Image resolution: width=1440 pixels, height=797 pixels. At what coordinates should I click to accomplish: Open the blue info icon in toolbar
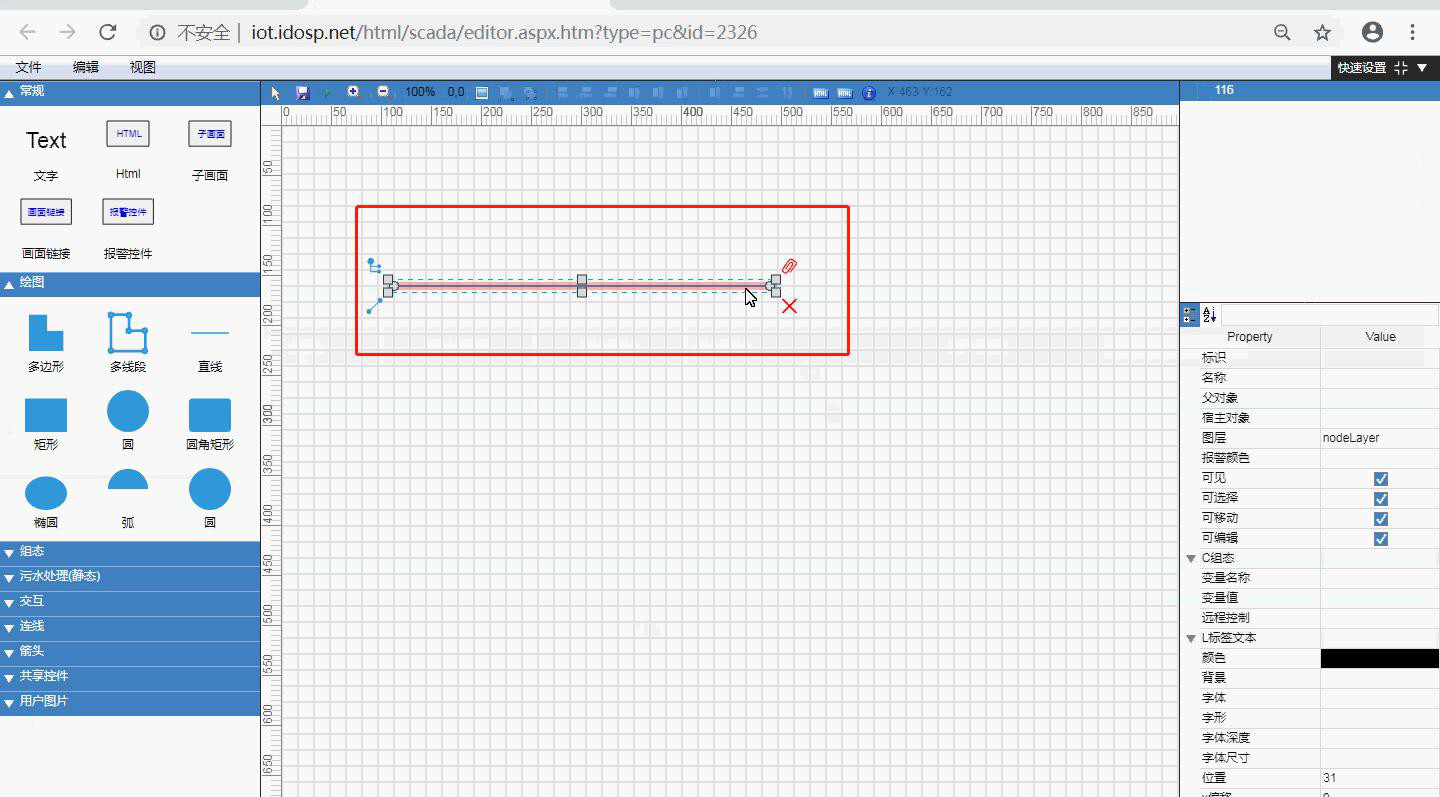click(x=869, y=92)
